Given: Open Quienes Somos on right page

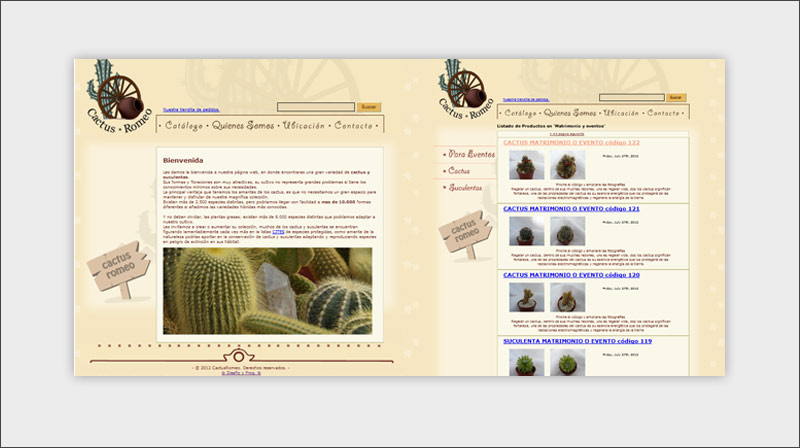Looking at the screenshot, I should pos(569,113).
